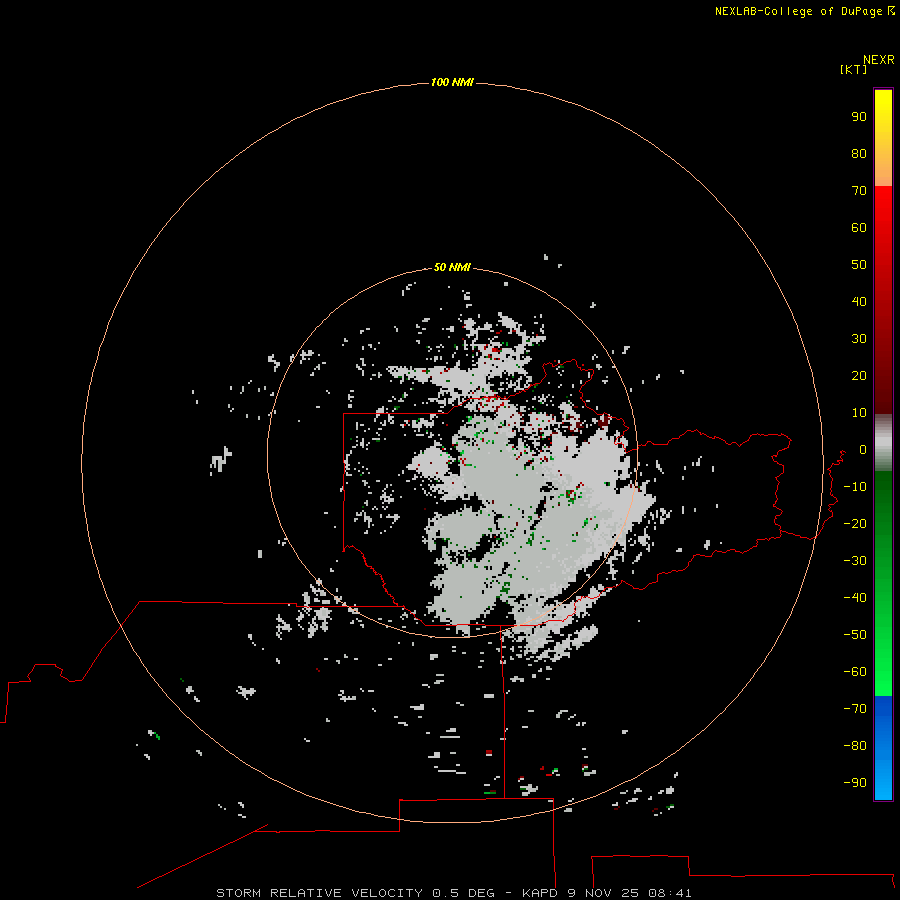900x900 pixels.
Task: Click the 80 value on the velocity scale
Action: [859, 153]
